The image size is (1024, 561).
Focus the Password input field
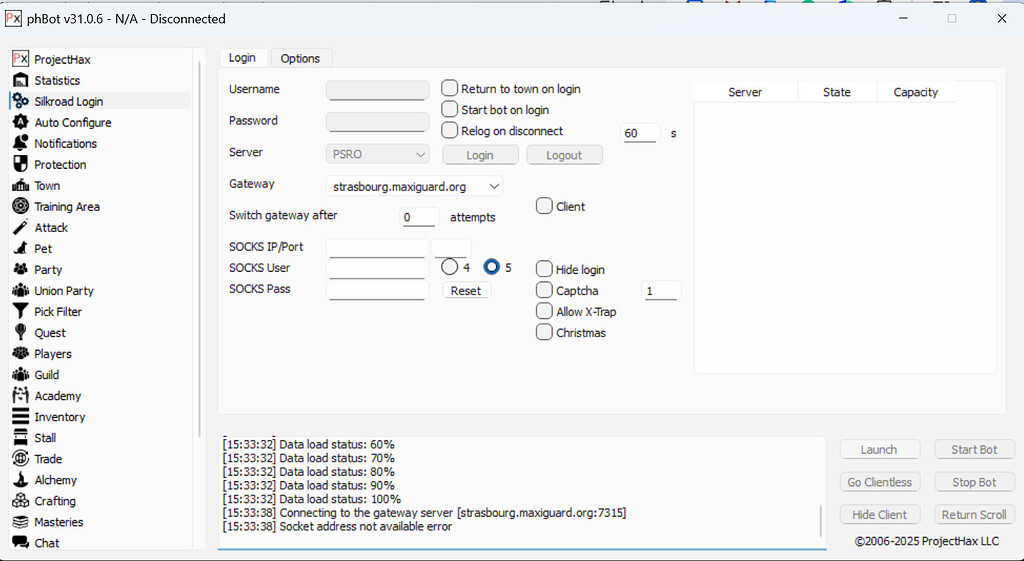[x=377, y=121]
